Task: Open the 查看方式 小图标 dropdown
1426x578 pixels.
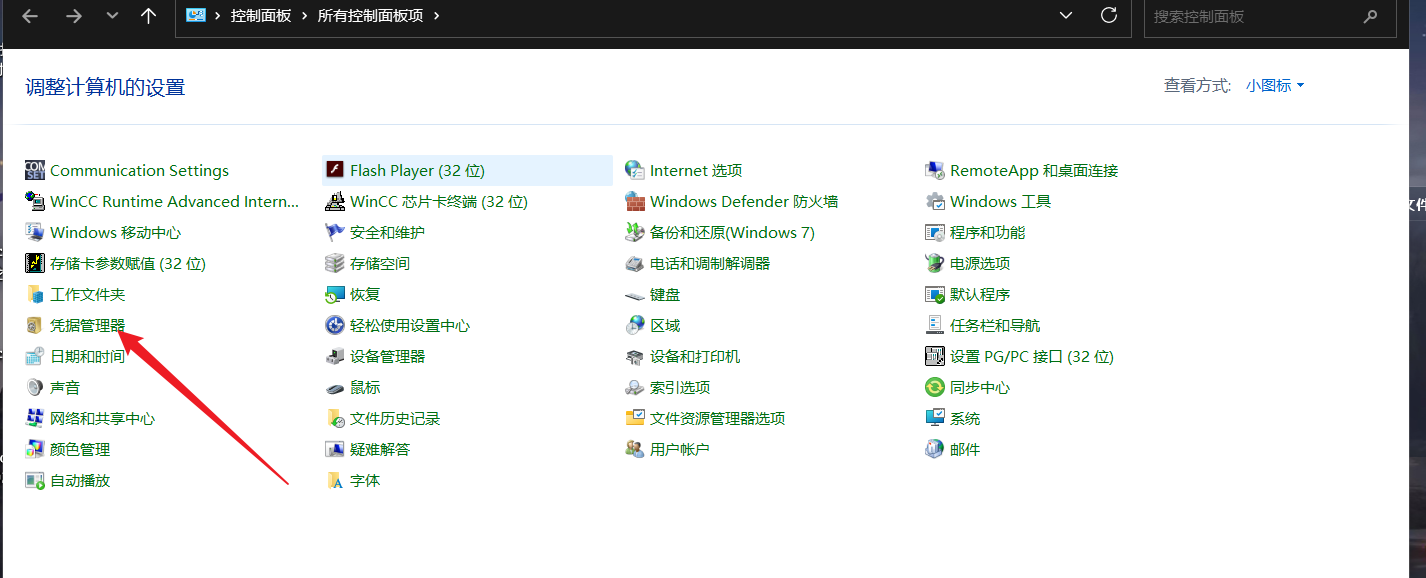Action: (x=1275, y=86)
